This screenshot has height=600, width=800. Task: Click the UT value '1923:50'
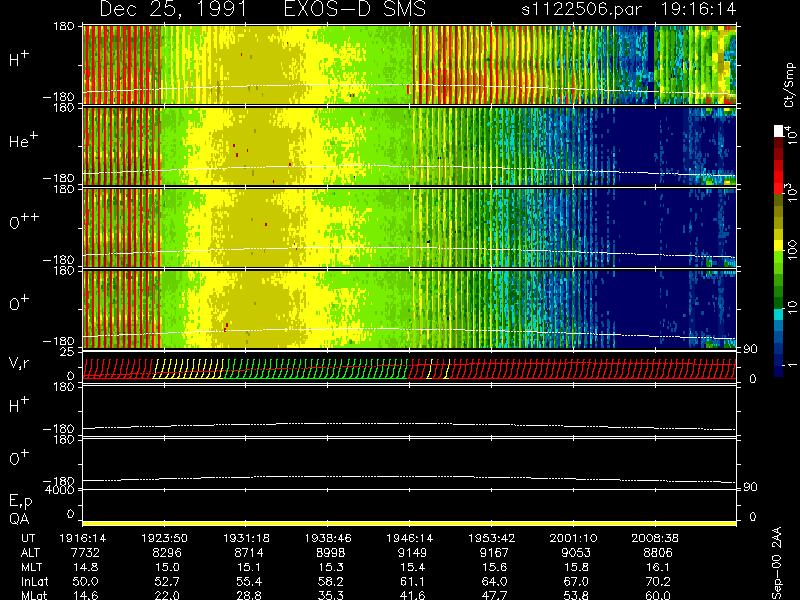pos(164,538)
